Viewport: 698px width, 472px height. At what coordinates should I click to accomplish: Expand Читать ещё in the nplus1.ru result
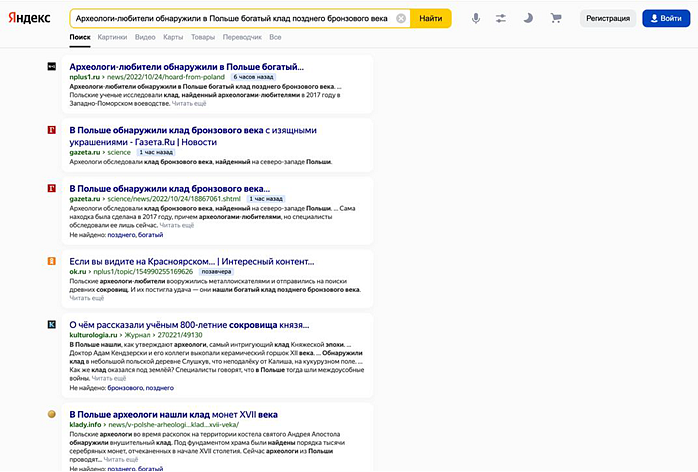190,103
